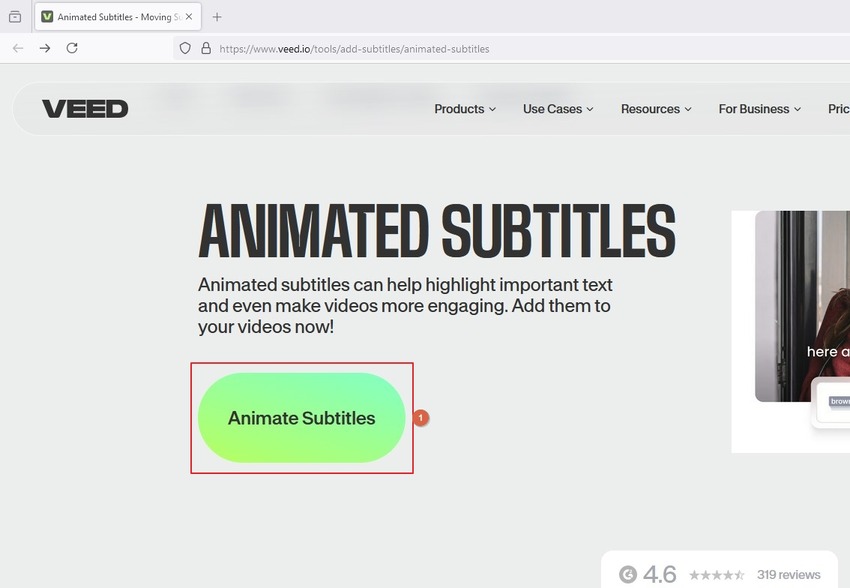This screenshot has width=850, height=588.
Task: Open the VEED logo home link
Action: click(85, 109)
